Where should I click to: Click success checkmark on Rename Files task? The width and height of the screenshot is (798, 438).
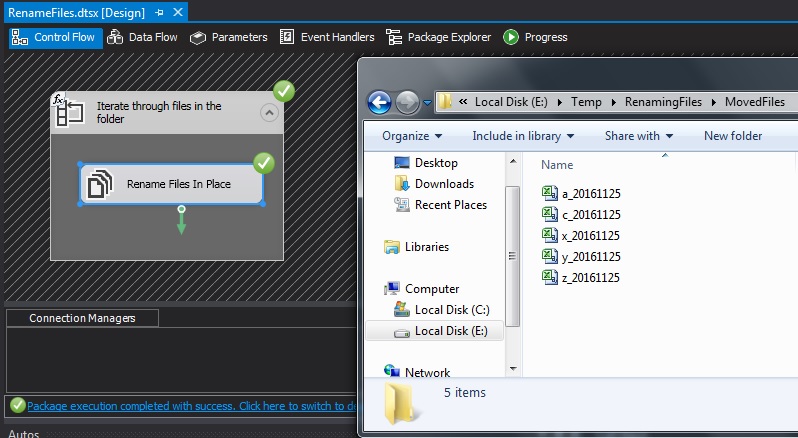tap(264, 163)
